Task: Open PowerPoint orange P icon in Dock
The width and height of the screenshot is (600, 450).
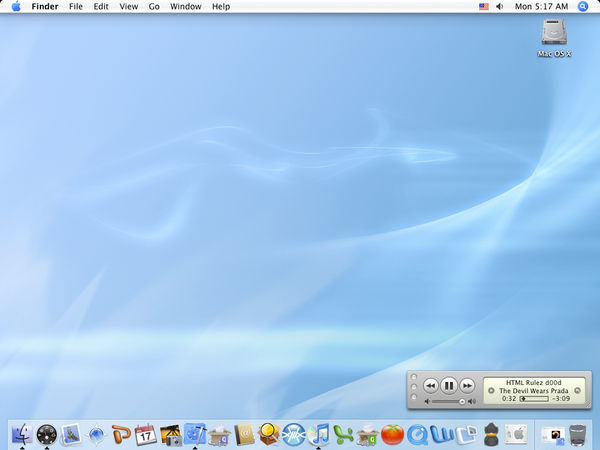Action: point(121,435)
